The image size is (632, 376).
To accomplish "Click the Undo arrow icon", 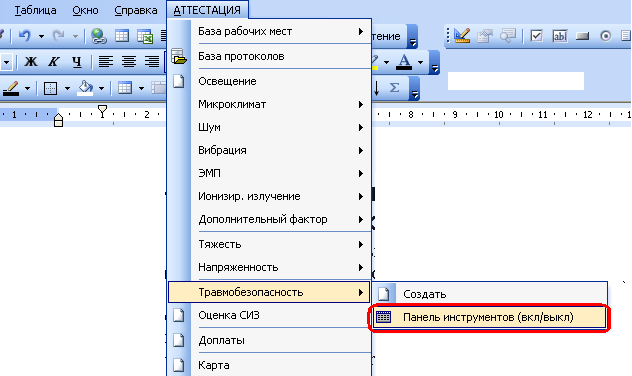I will (x=25, y=36).
